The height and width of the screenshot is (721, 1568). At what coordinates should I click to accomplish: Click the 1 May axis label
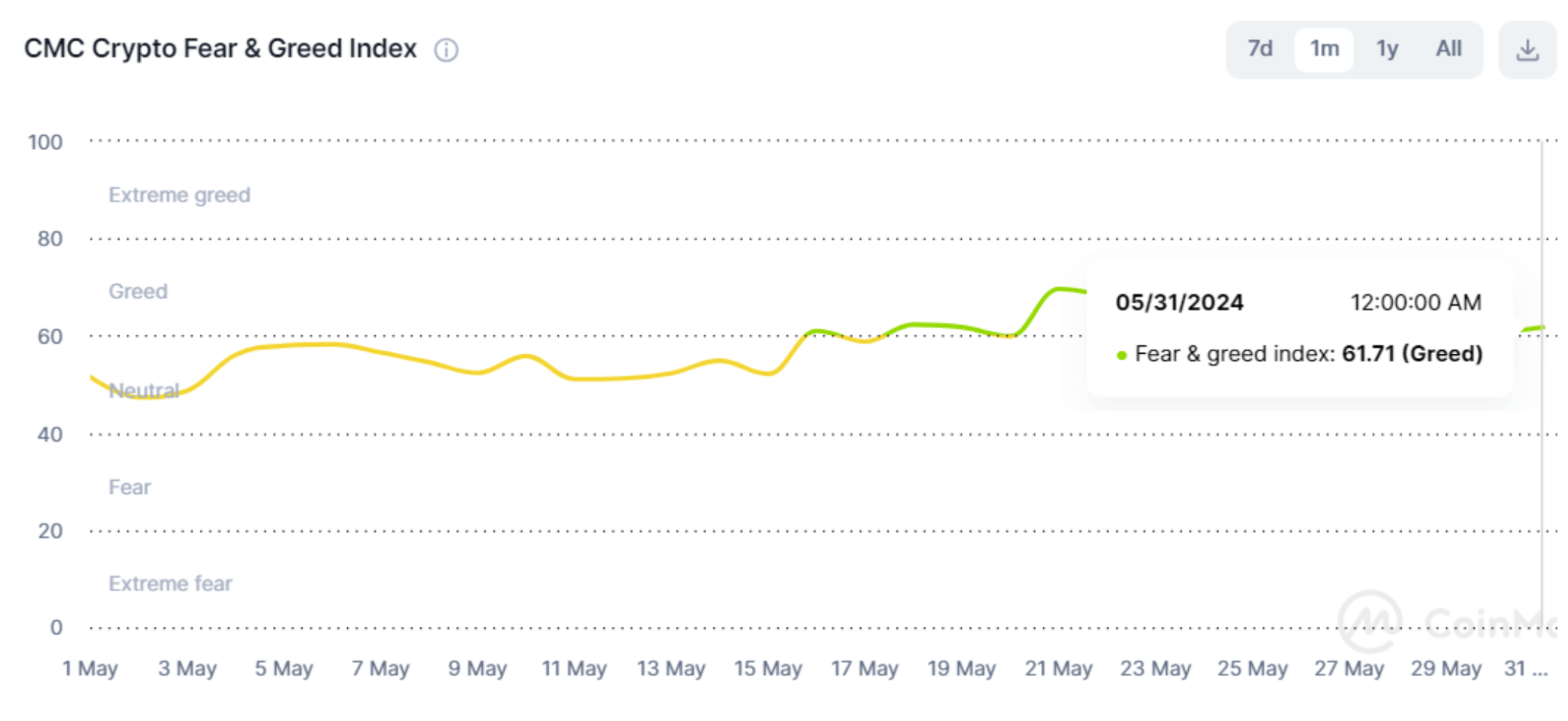point(90,668)
